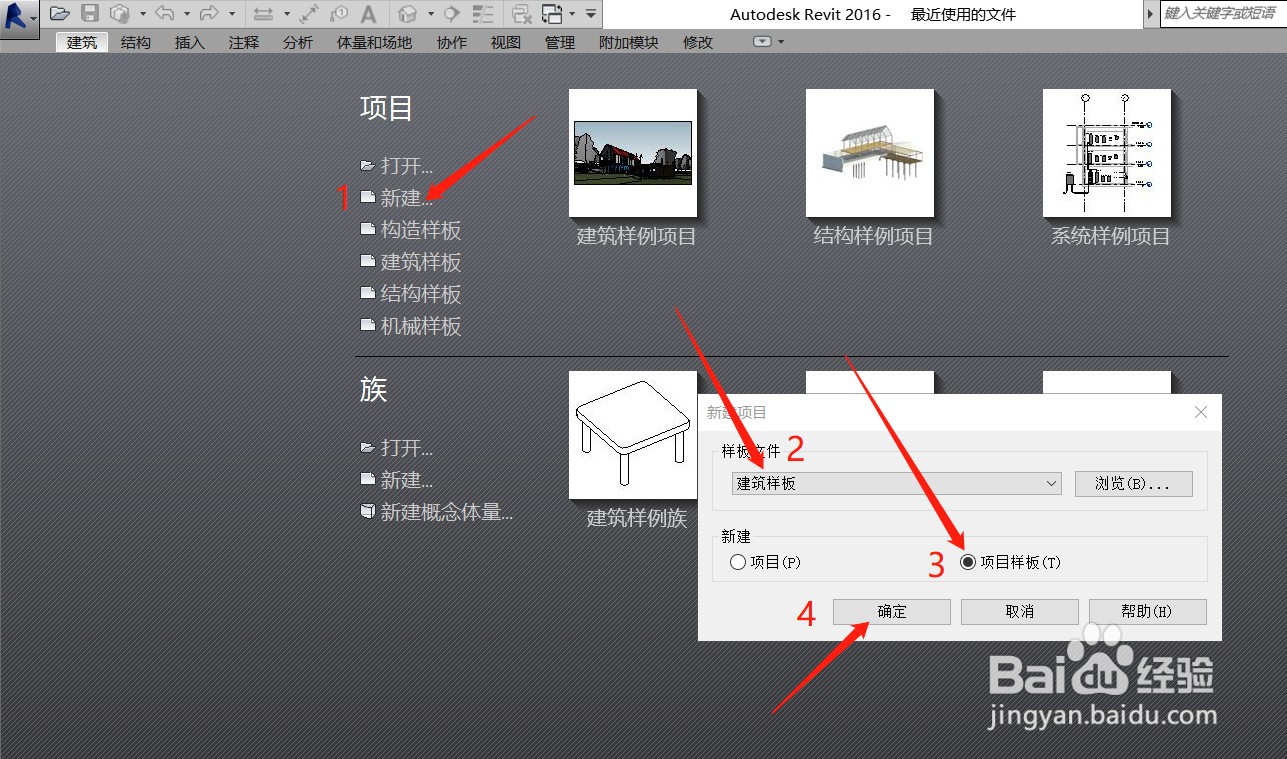Image resolution: width=1287 pixels, height=759 pixels.
Task: Open the 系统样例项目 thumbnail
Action: click(1107, 153)
